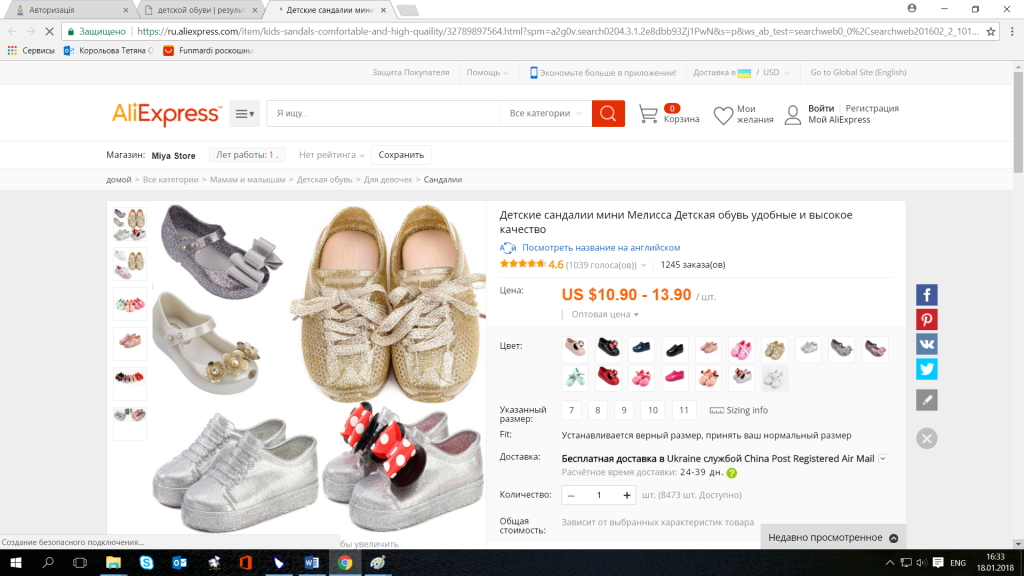Open the Сервисы apps bookmark
1024x576 pixels.
pos(31,50)
